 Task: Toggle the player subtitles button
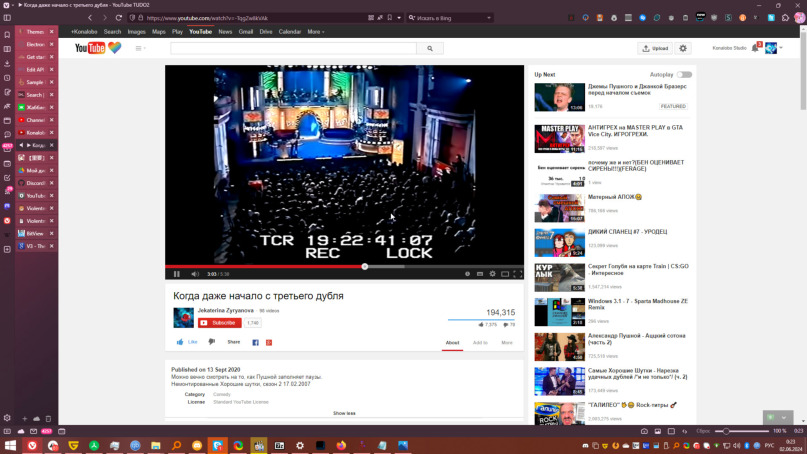480,274
